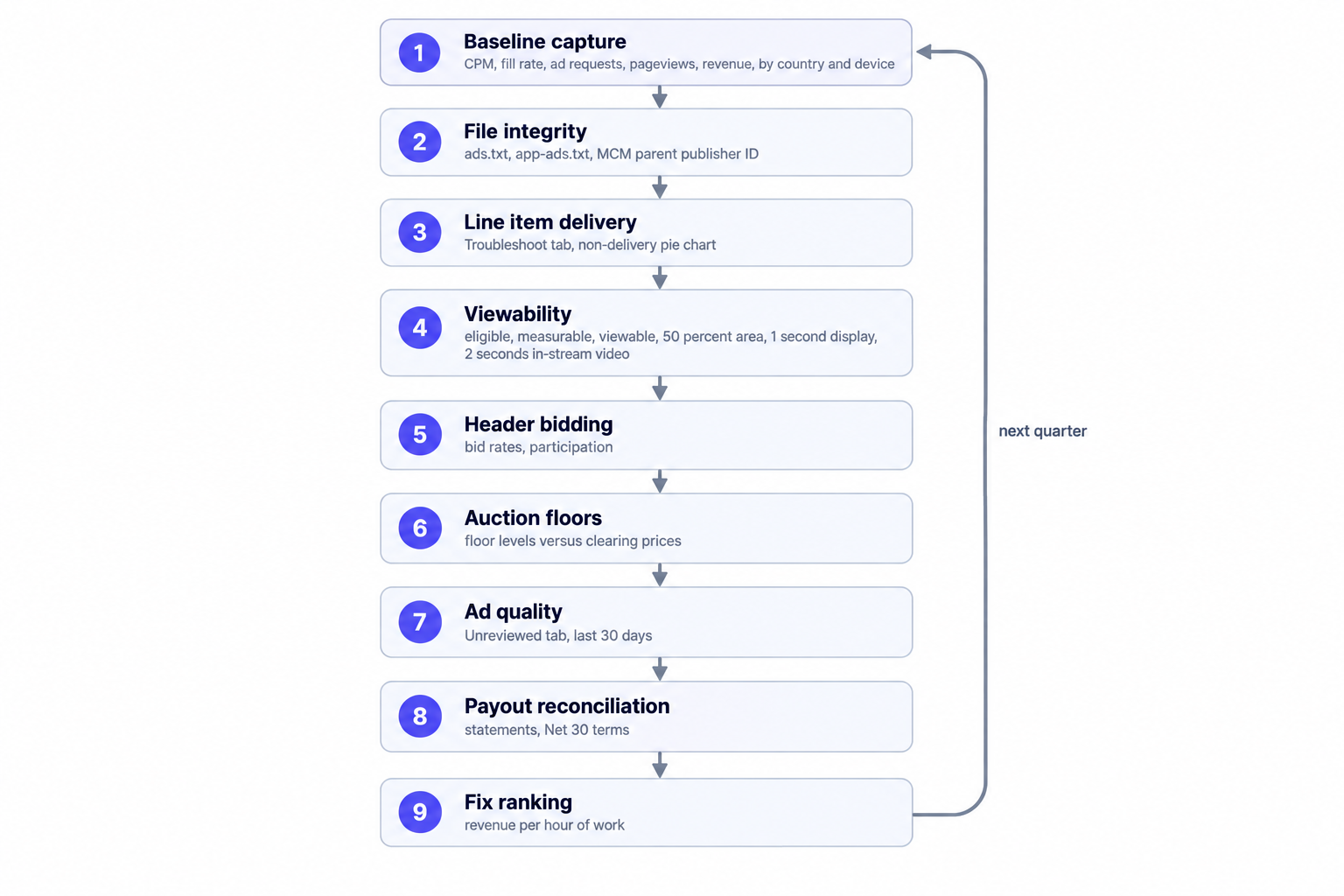The height and width of the screenshot is (896, 1344).
Task: Click the Baseline capture heading
Action: tap(544, 42)
